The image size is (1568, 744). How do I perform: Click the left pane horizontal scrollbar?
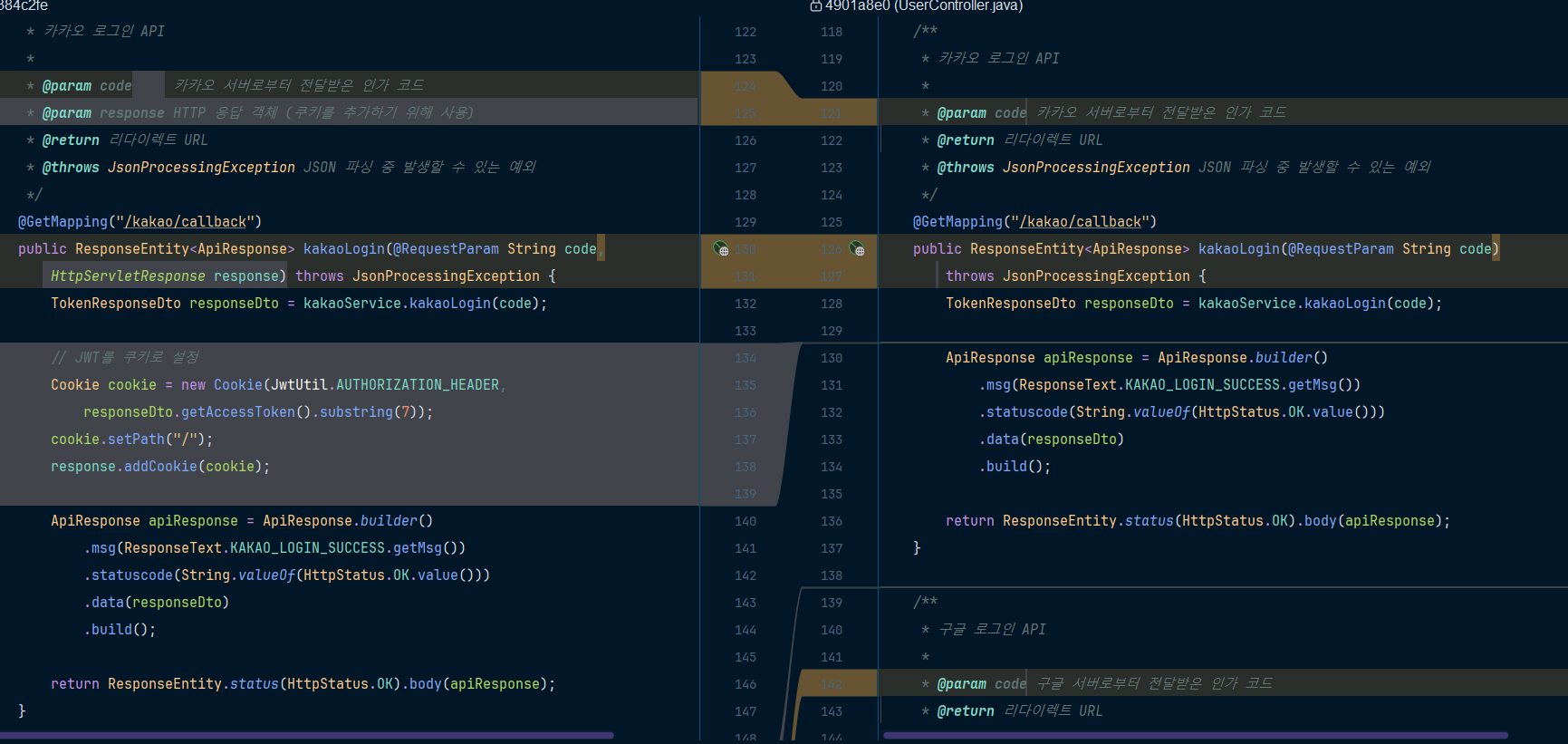(307, 735)
